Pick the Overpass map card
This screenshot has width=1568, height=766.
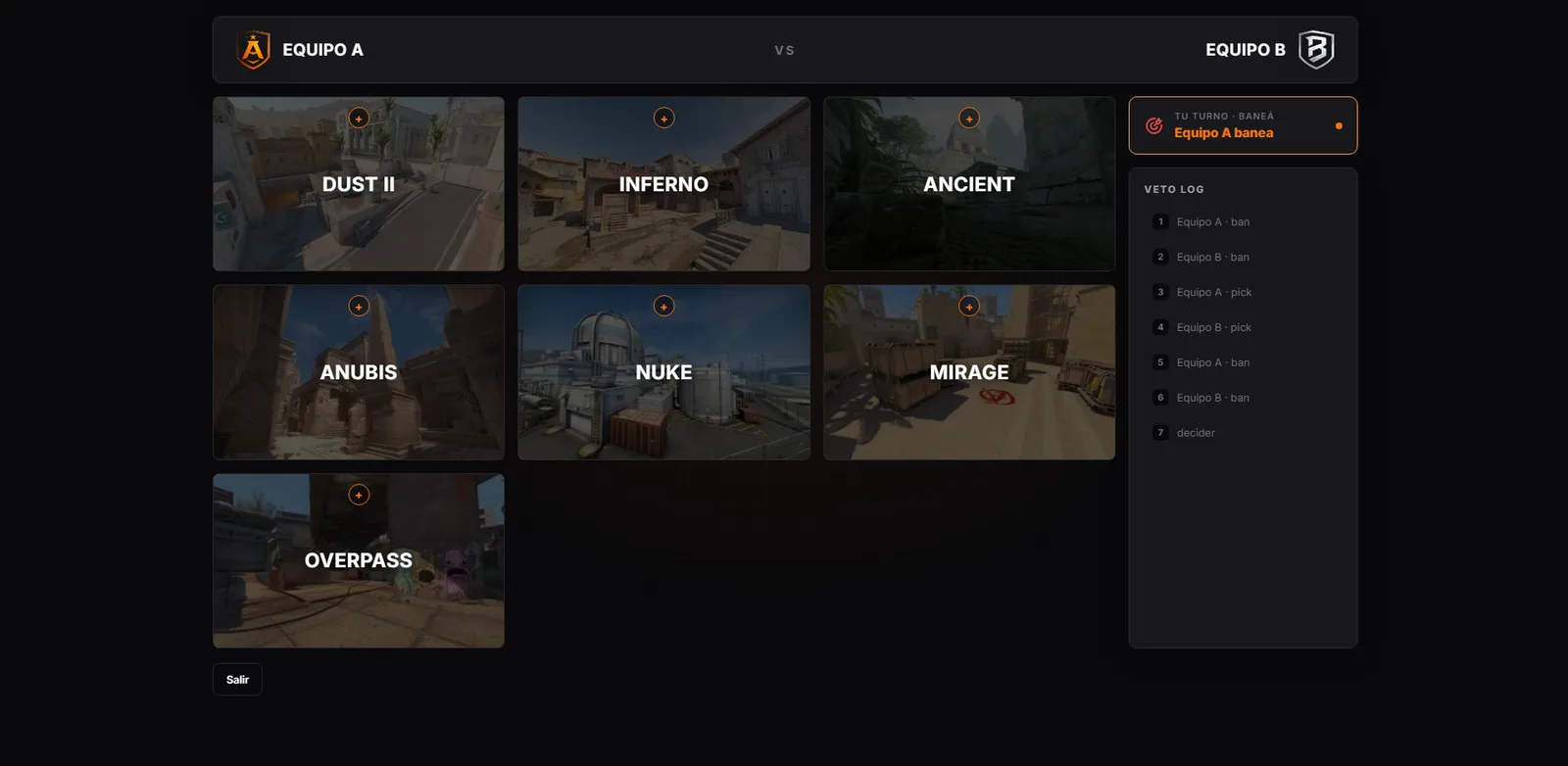pyautogui.click(x=359, y=561)
